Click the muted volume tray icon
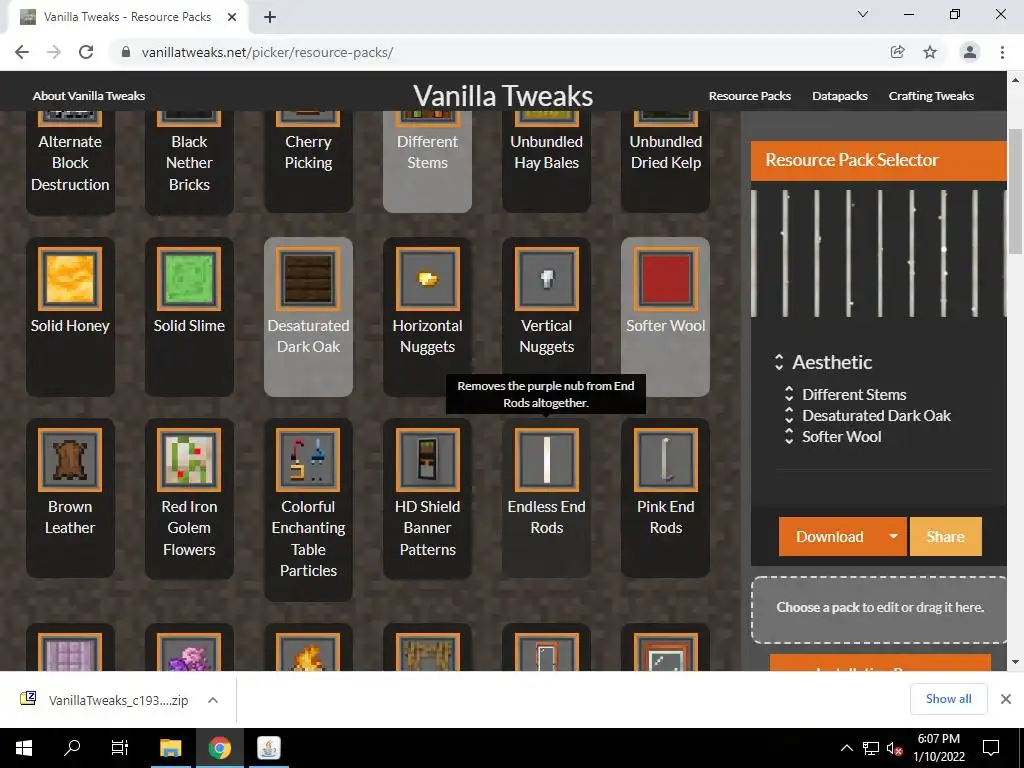The width and height of the screenshot is (1024, 768). [x=894, y=748]
